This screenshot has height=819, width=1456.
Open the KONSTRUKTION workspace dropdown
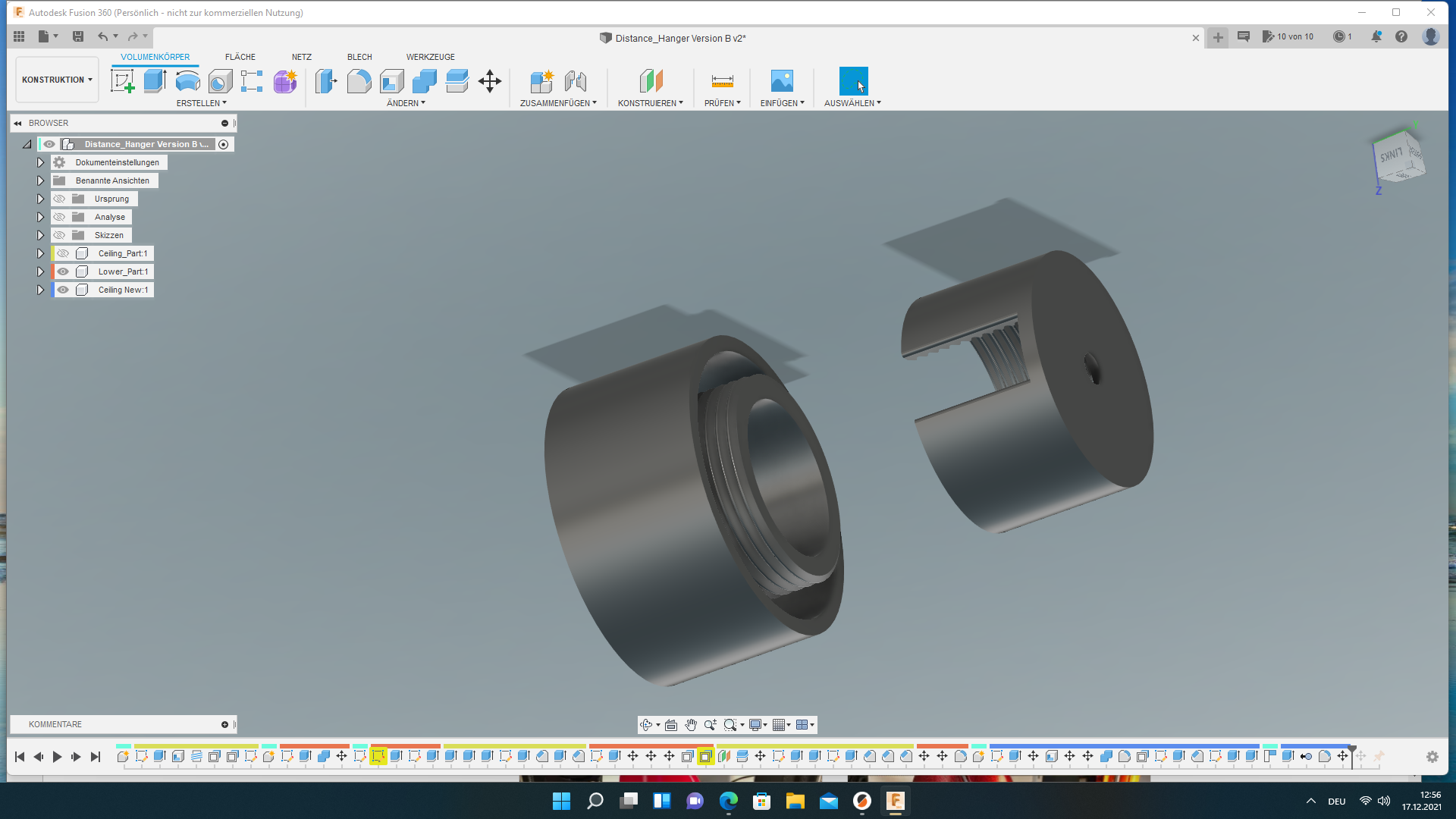coord(57,80)
